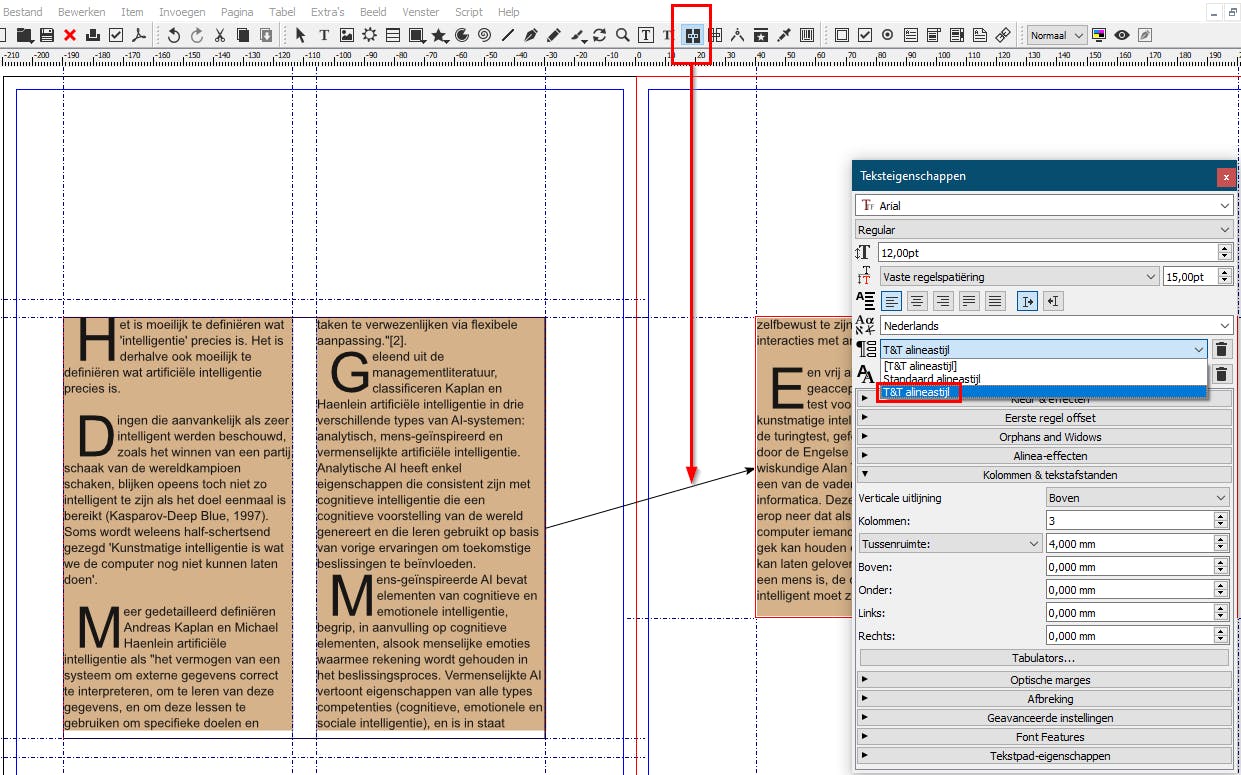This screenshot has height=775, width=1241.
Task: Toggle center text alignment
Action: point(917,301)
